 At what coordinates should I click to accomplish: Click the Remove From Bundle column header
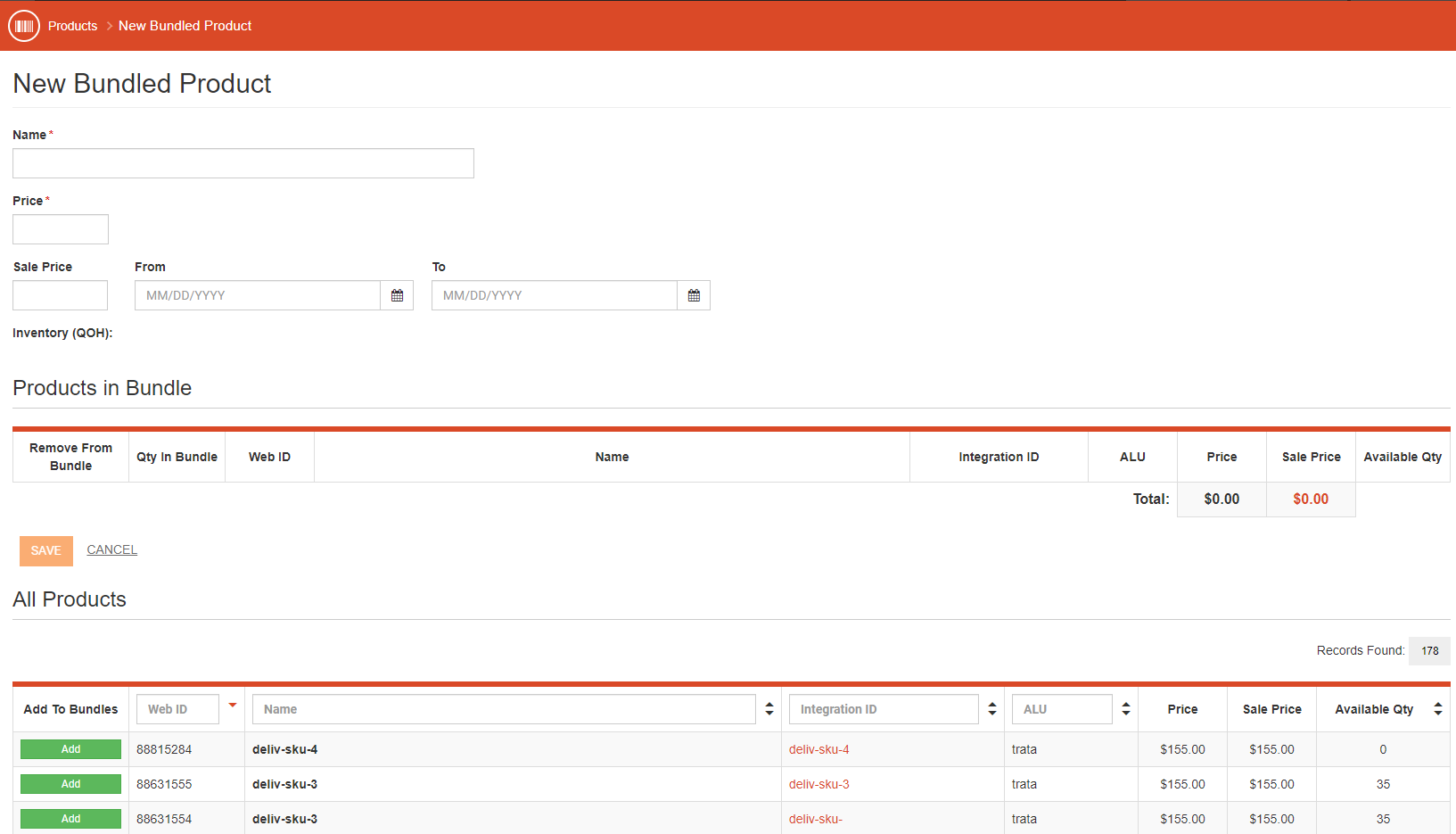(x=70, y=457)
